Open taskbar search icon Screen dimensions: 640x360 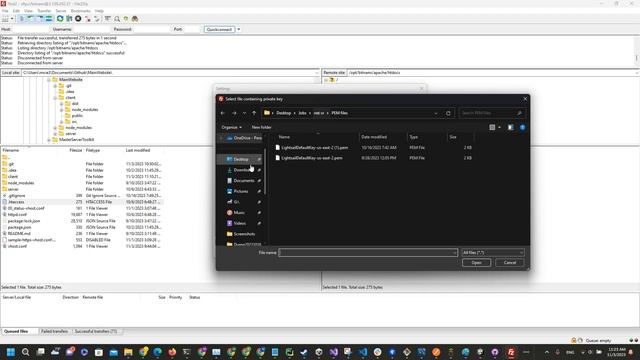pyautogui.click(x=25, y=352)
